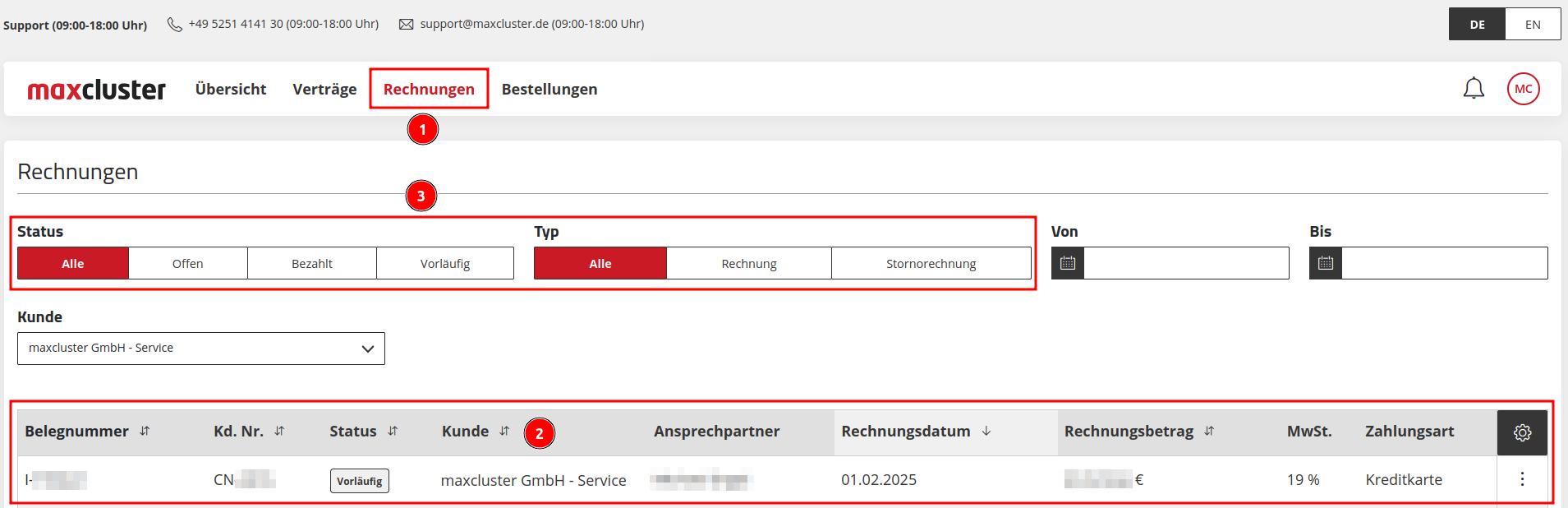
Task: Filter type by Stornorechnung
Action: click(x=931, y=263)
